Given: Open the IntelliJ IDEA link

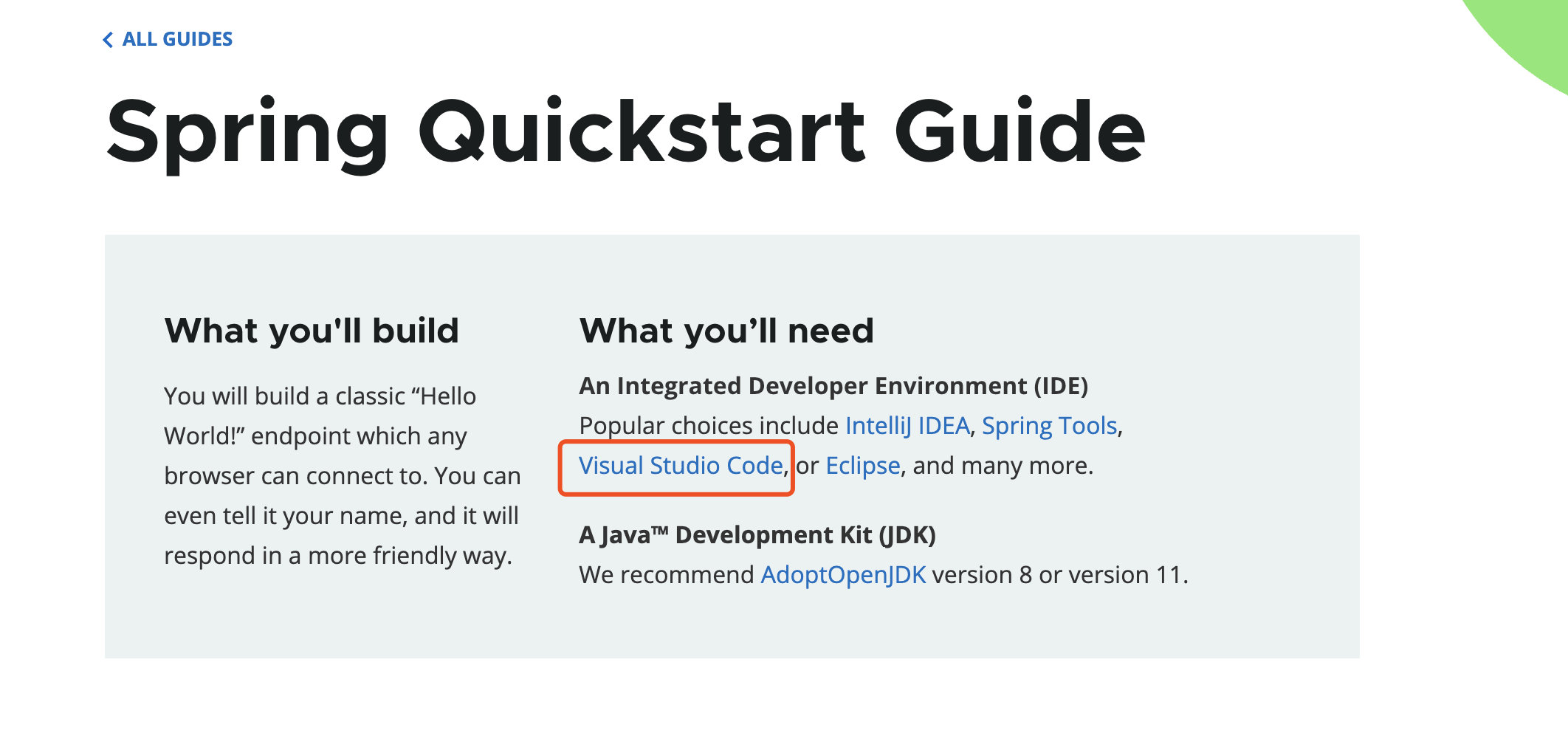Looking at the screenshot, I should (x=907, y=426).
